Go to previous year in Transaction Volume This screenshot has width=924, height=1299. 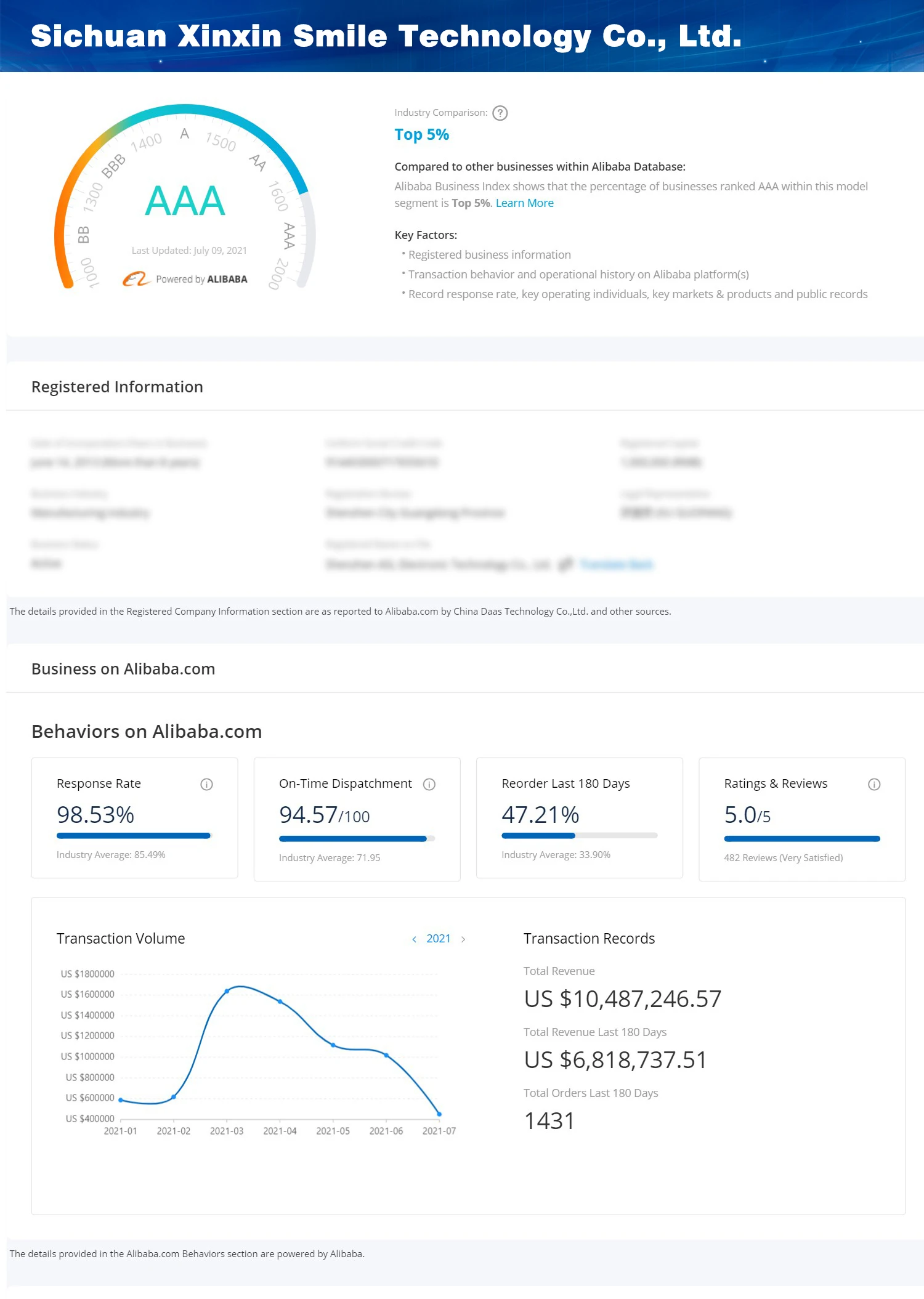[x=414, y=939]
